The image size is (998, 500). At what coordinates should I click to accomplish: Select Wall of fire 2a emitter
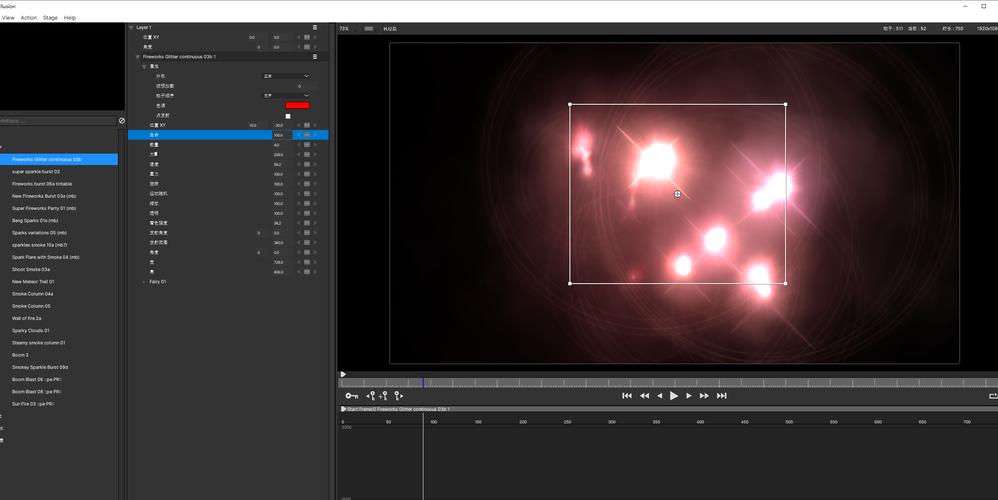27,318
